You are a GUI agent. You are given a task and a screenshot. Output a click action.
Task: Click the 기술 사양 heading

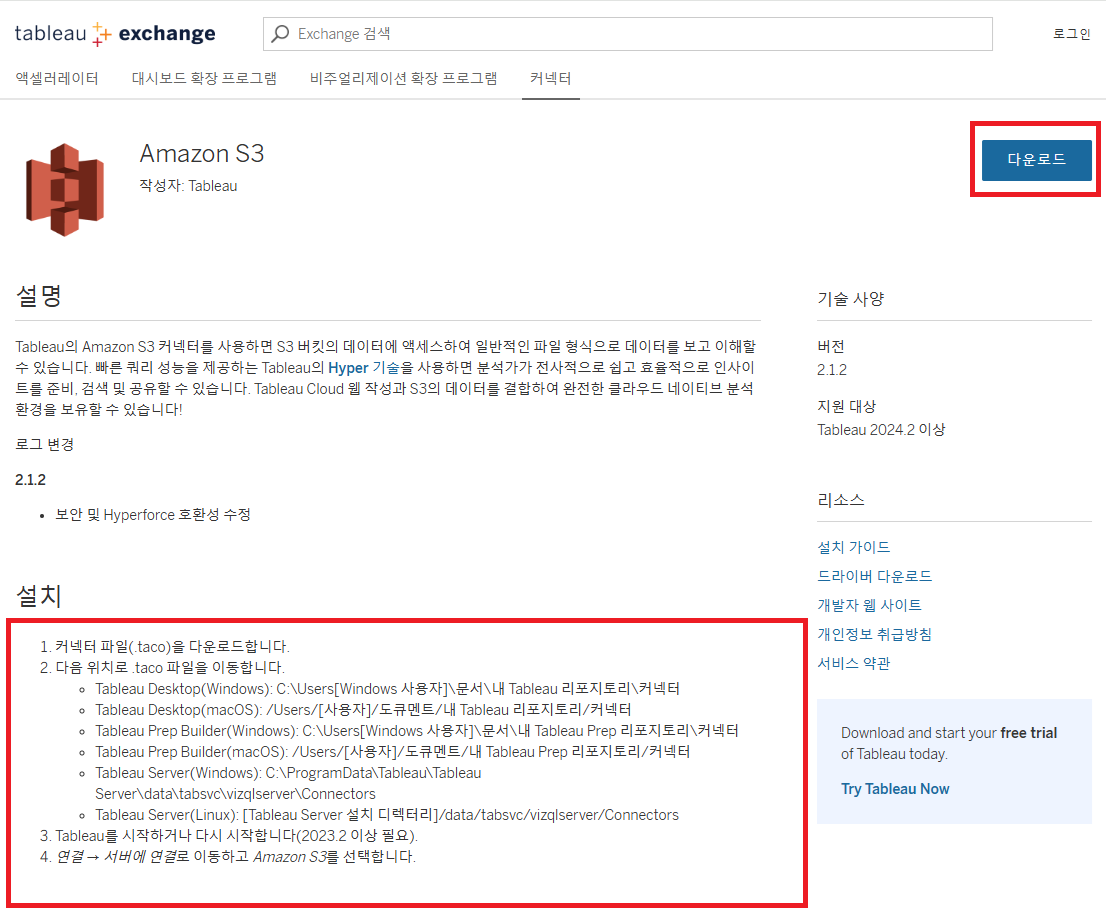click(850, 298)
